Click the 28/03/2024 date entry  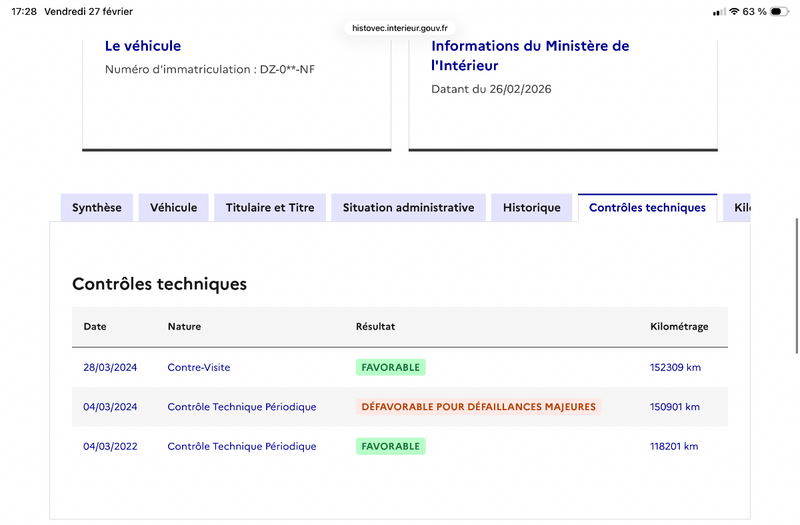point(110,367)
